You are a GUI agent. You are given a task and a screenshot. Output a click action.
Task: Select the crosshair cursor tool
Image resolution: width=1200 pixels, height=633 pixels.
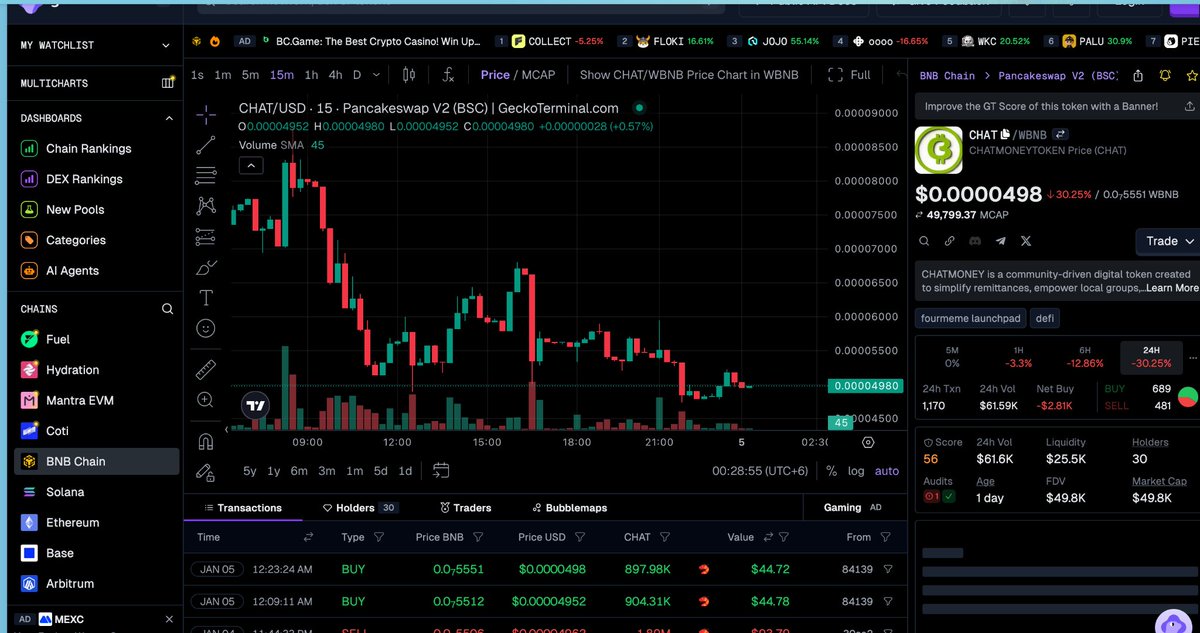pos(206,115)
